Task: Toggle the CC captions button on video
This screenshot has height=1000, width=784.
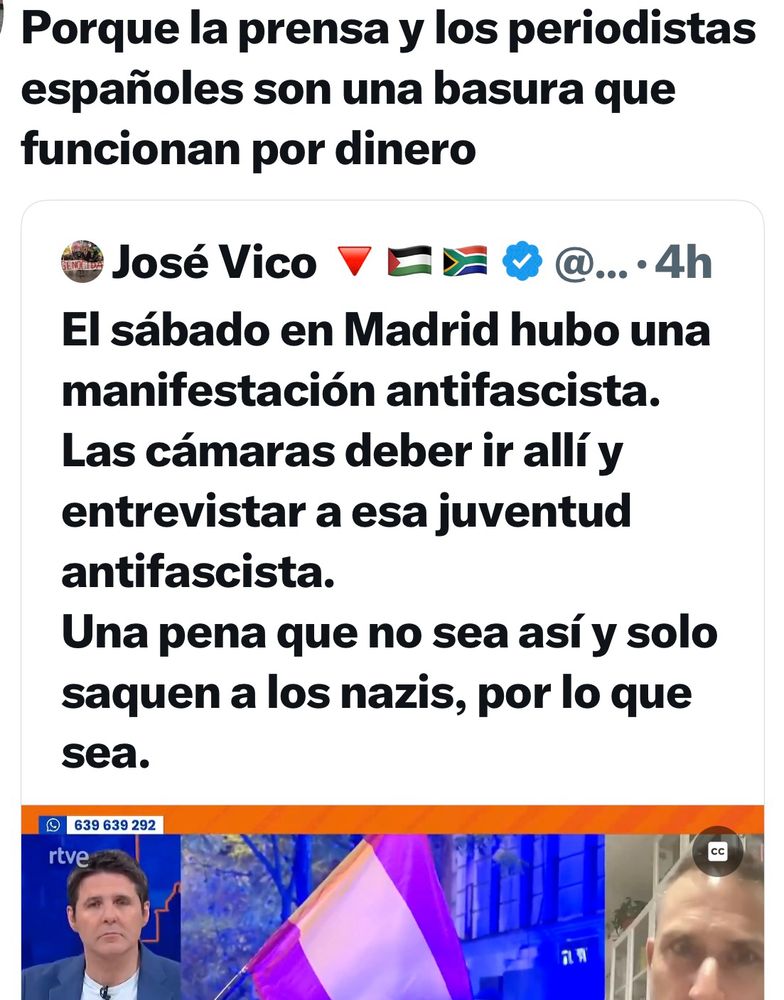Action: pyautogui.click(x=718, y=851)
